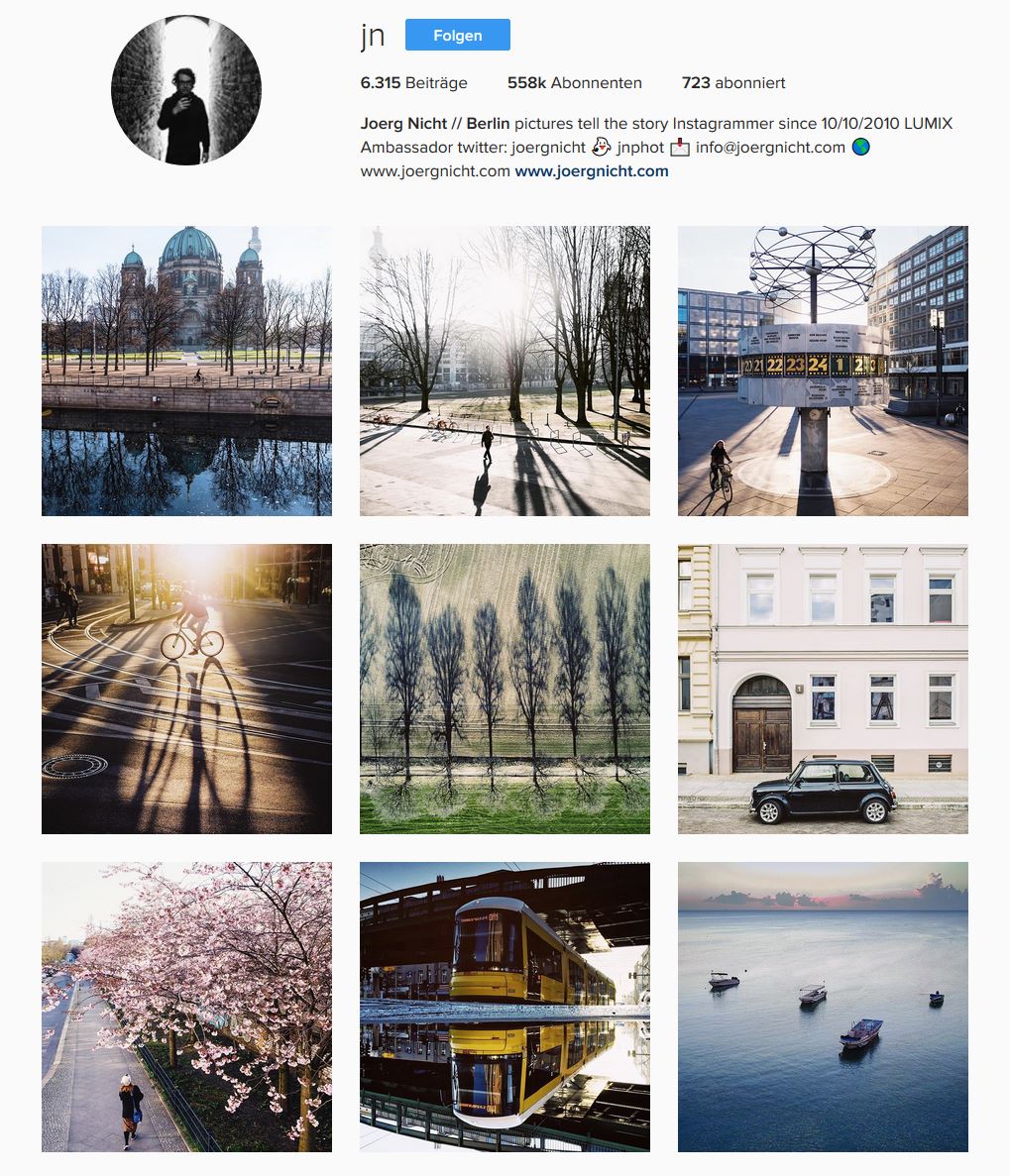
Task: Follow the bold www.joergnicht.com link
Action: pos(592,171)
